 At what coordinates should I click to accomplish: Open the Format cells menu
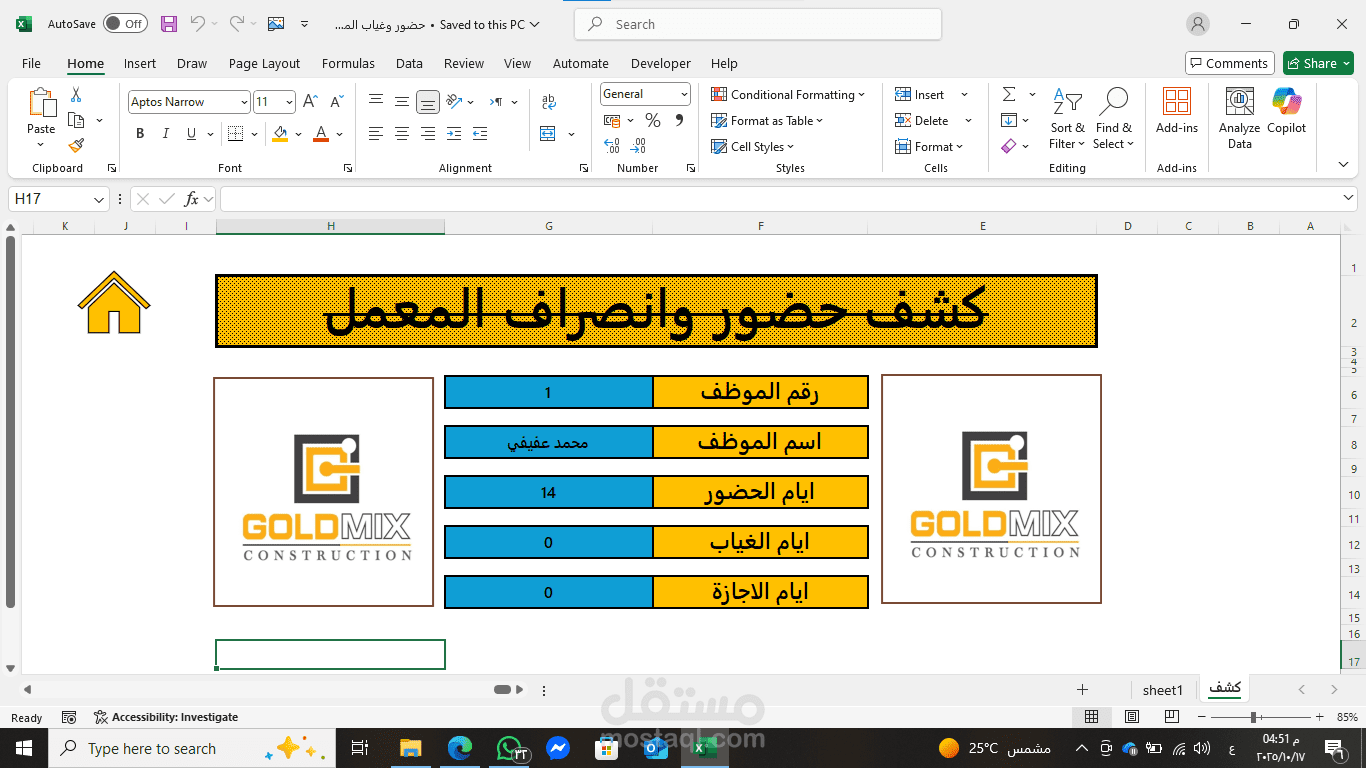[x=929, y=146]
